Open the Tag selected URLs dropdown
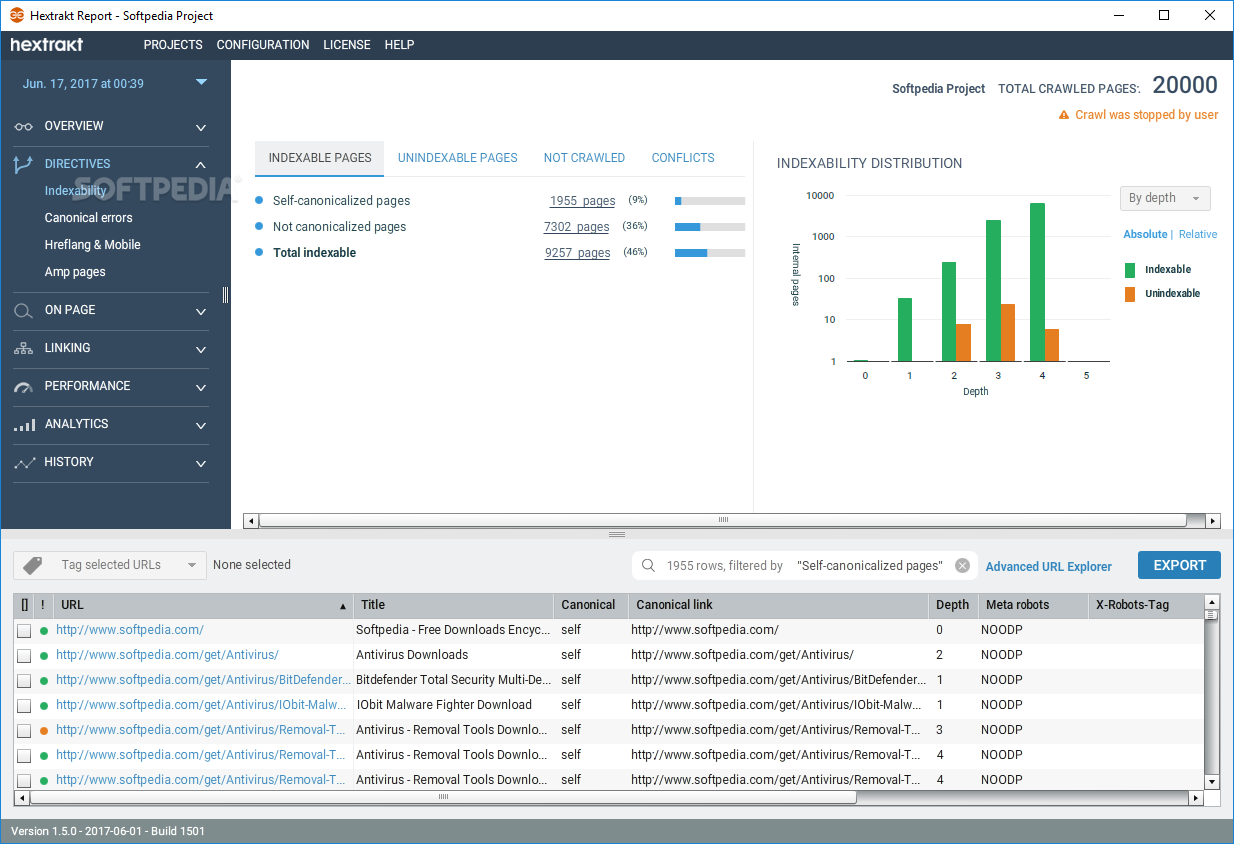The width and height of the screenshot is (1234, 844). (x=110, y=565)
